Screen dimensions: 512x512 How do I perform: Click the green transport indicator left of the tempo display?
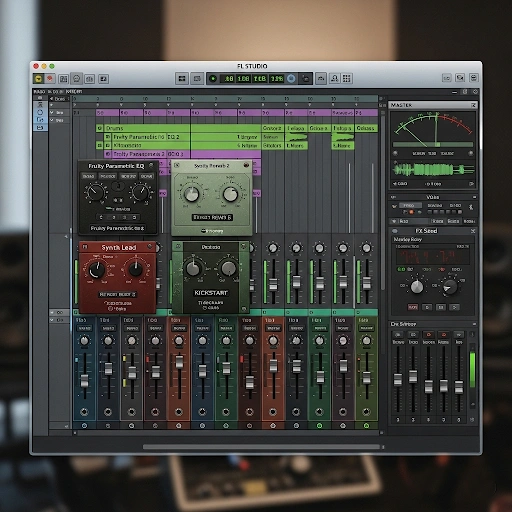pos(213,79)
